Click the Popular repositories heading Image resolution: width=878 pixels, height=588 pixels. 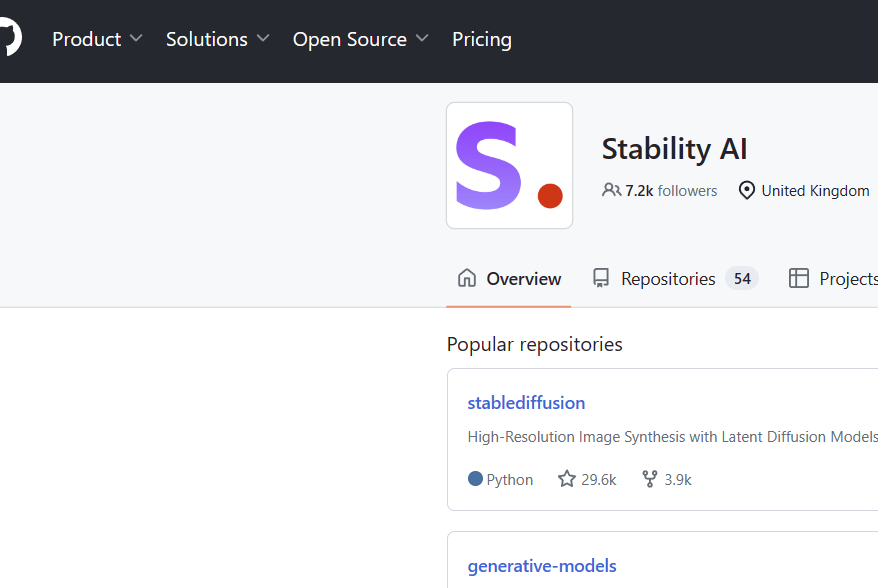click(535, 344)
